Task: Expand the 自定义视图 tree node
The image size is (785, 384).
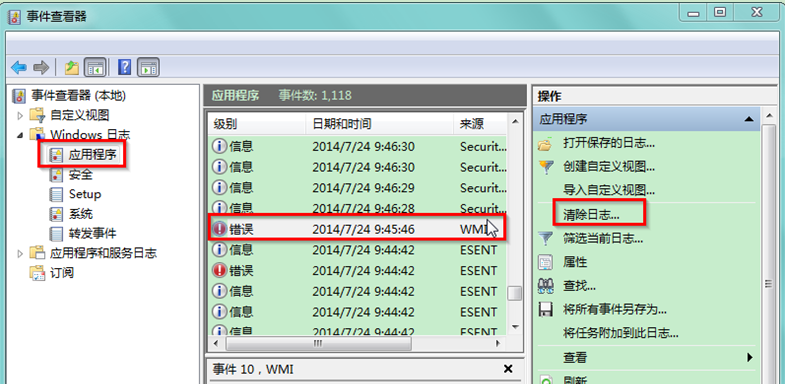Action: pos(20,116)
